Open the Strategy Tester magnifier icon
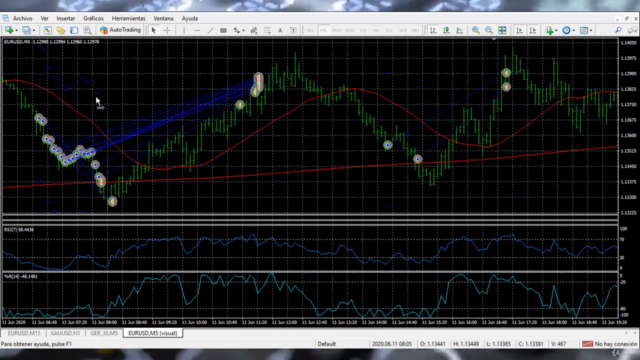 87,30
